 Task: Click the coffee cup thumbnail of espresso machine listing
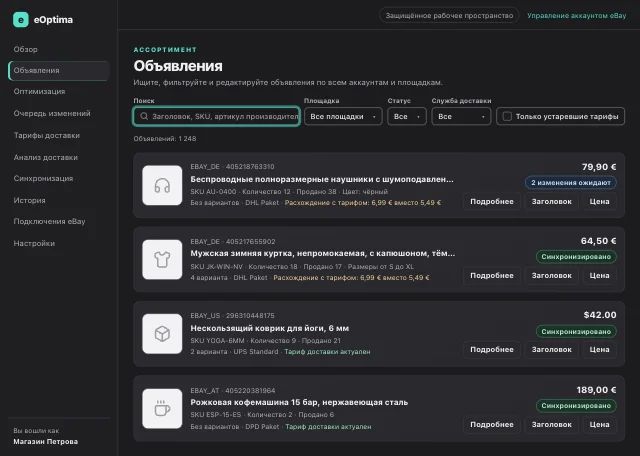pos(162,408)
